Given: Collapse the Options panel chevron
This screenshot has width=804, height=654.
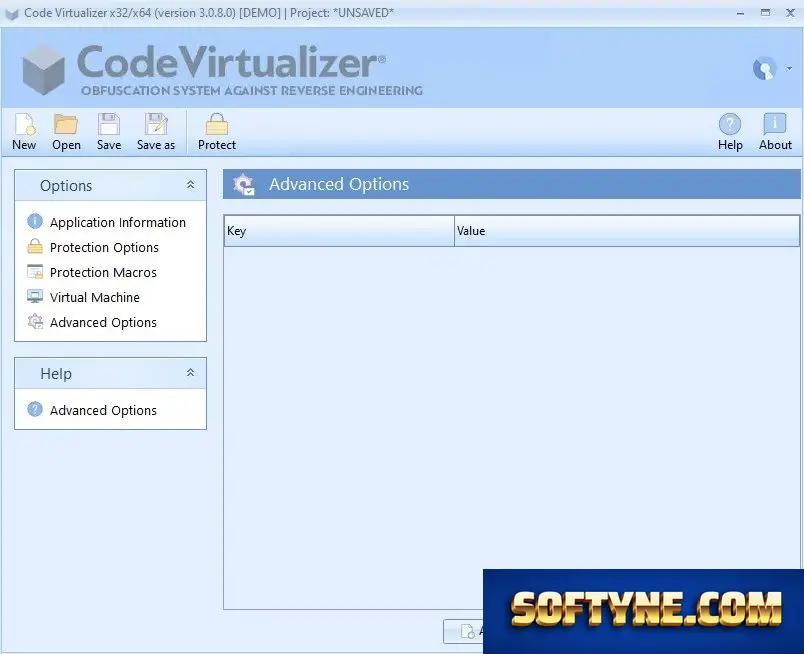Looking at the screenshot, I should (x=190, y=185).
